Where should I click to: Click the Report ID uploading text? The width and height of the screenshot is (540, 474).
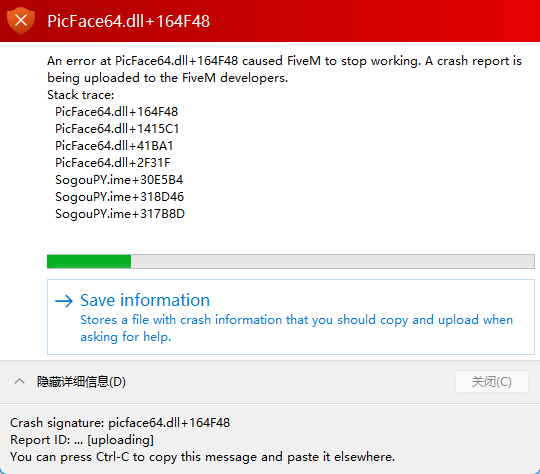click(x=82, y=440)
